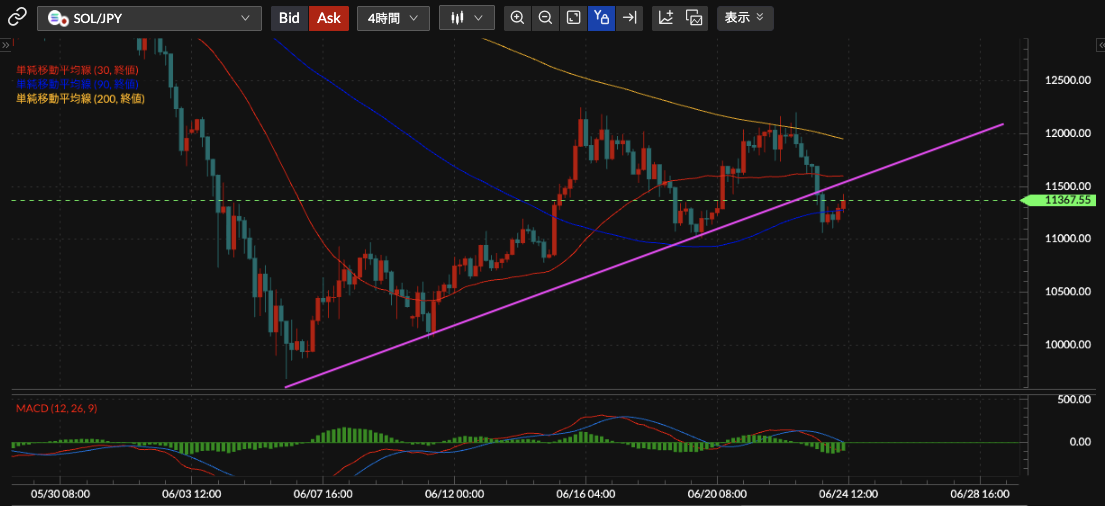Open the add indicator icon
The height and width of the screenshot is (506, 1105).
click(x=666, y=18)
